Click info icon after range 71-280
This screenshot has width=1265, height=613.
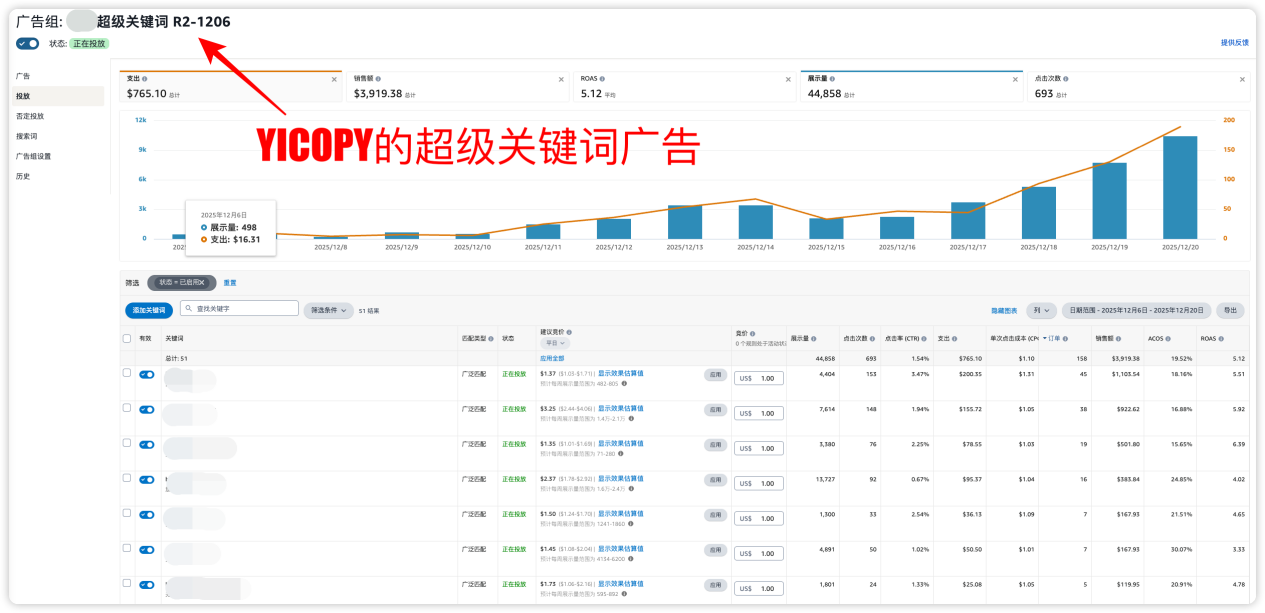[621, 453]
